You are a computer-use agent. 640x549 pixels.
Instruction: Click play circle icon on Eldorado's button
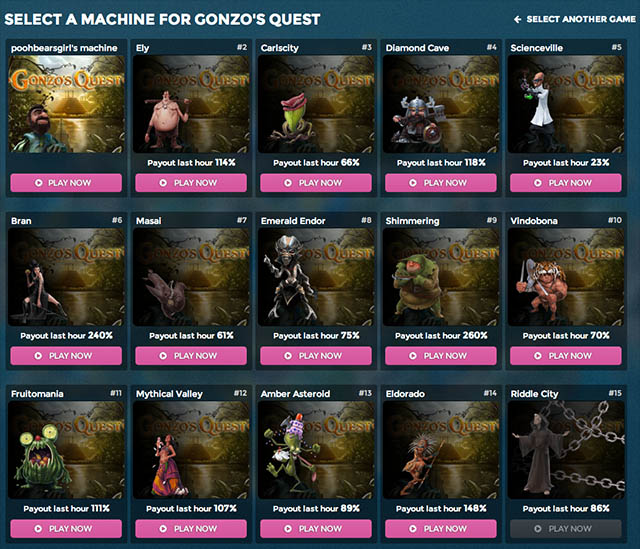413,529
